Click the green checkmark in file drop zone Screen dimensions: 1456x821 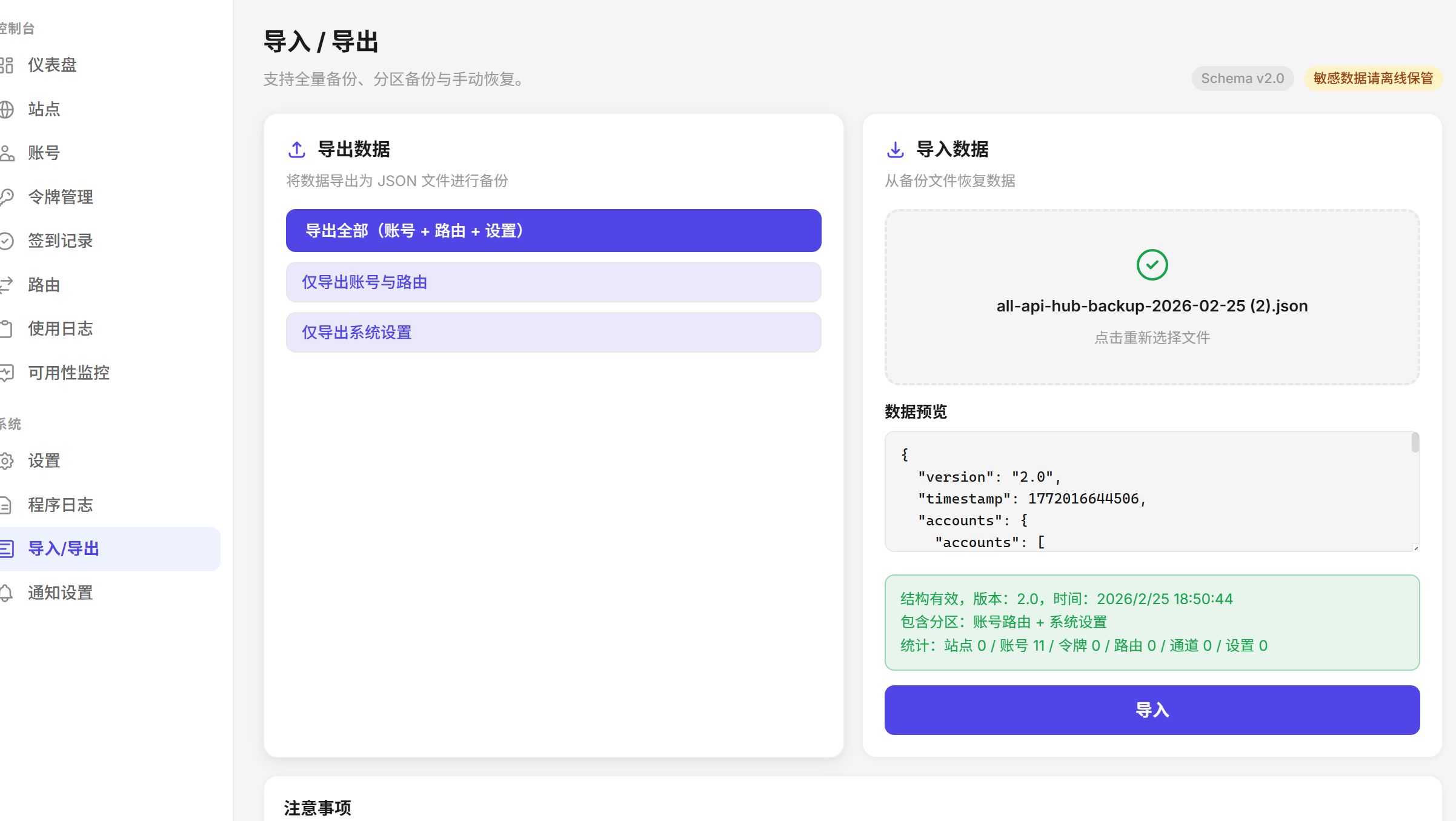tap(1152, 265)
